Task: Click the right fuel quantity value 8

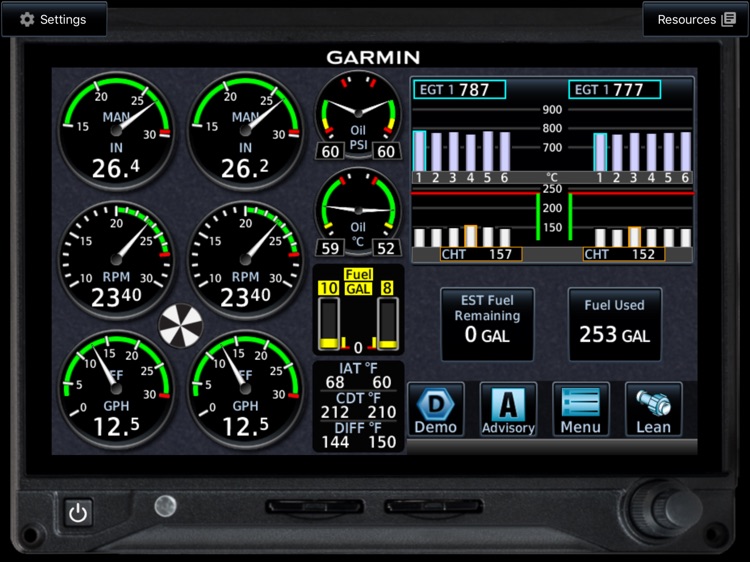Action: coord(386,288)
